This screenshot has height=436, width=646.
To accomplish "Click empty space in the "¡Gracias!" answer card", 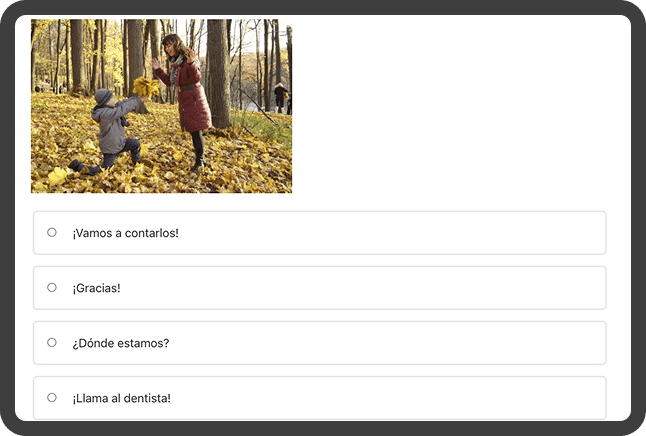I will click(x=400, y=288).
